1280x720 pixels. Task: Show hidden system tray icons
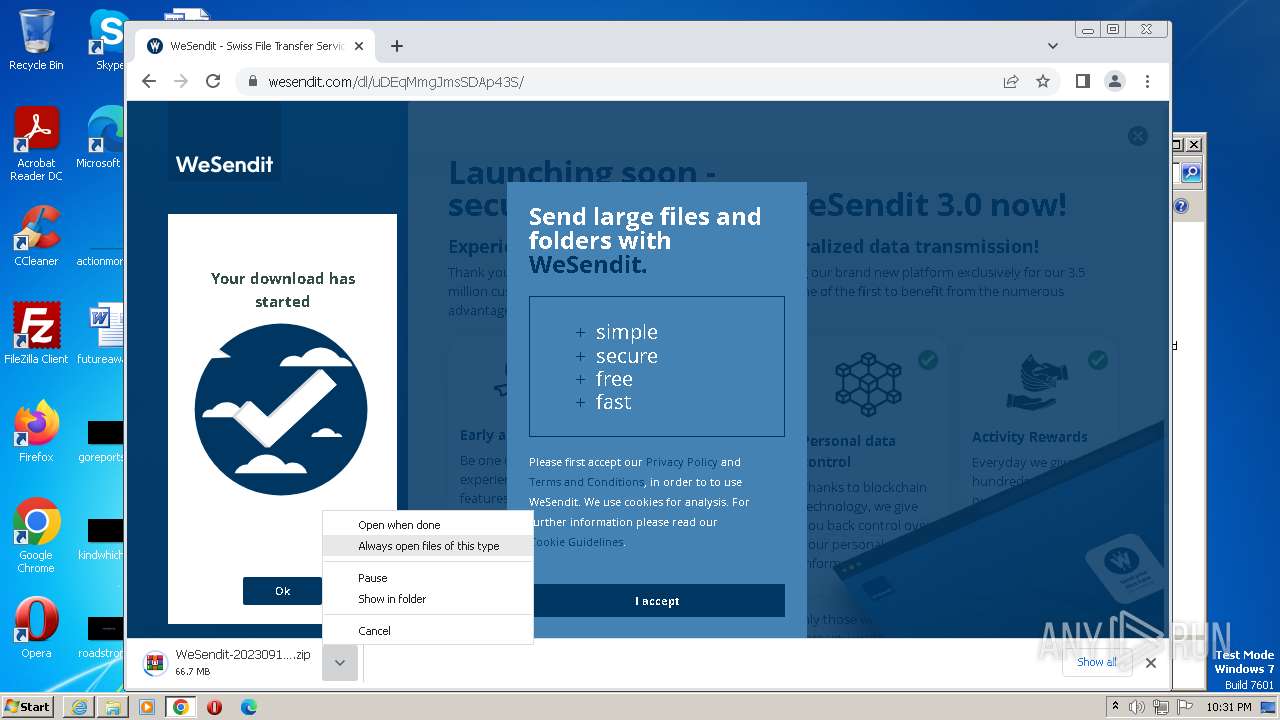coord(1116,706)
